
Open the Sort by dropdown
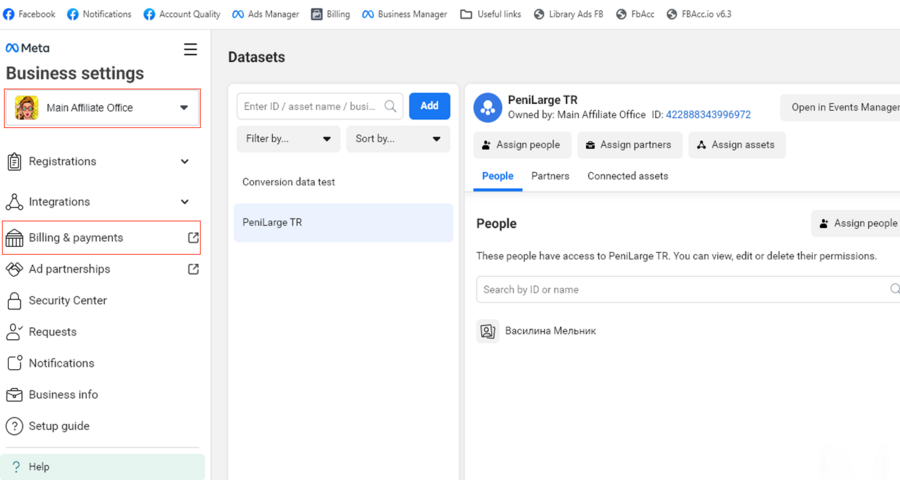click(398, 139)
